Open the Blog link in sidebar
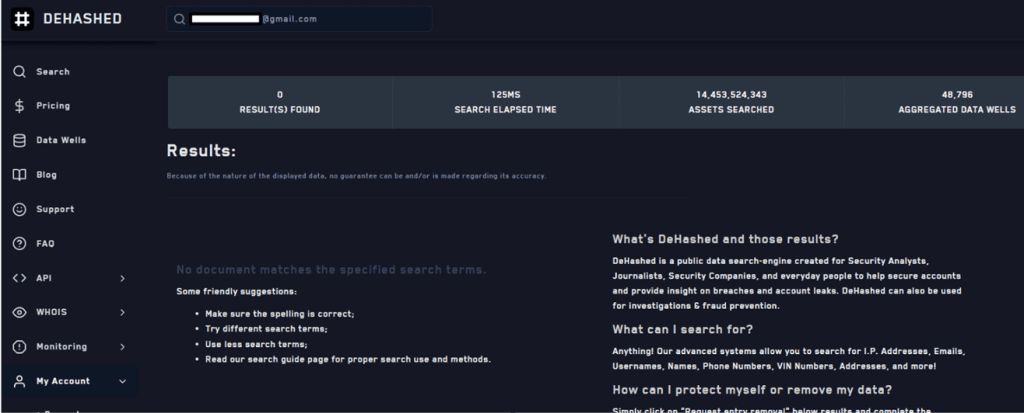The image size is (1024, 413). click(x=46, y=175)
